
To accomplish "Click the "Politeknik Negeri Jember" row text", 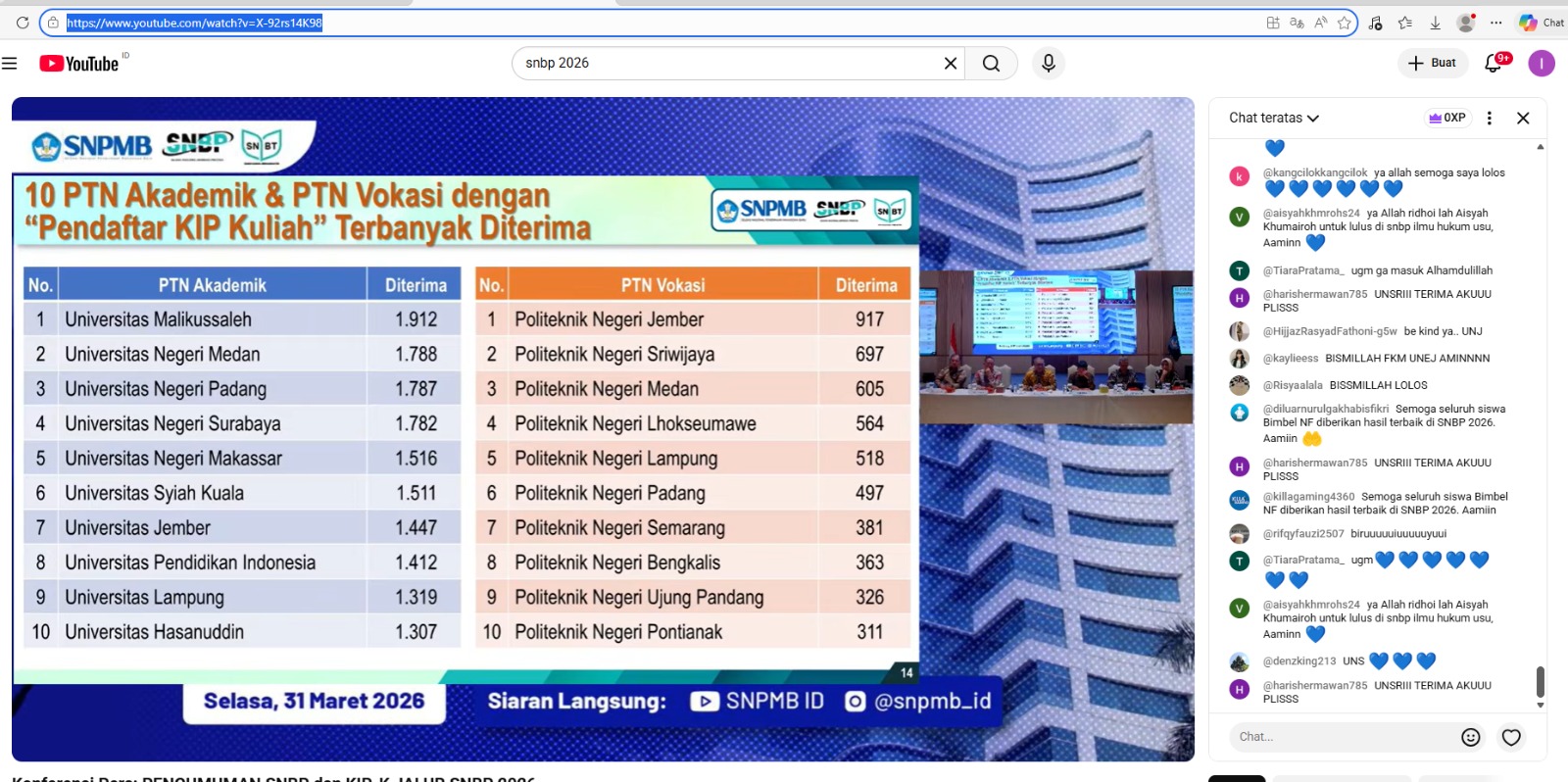I will [609, 319].
